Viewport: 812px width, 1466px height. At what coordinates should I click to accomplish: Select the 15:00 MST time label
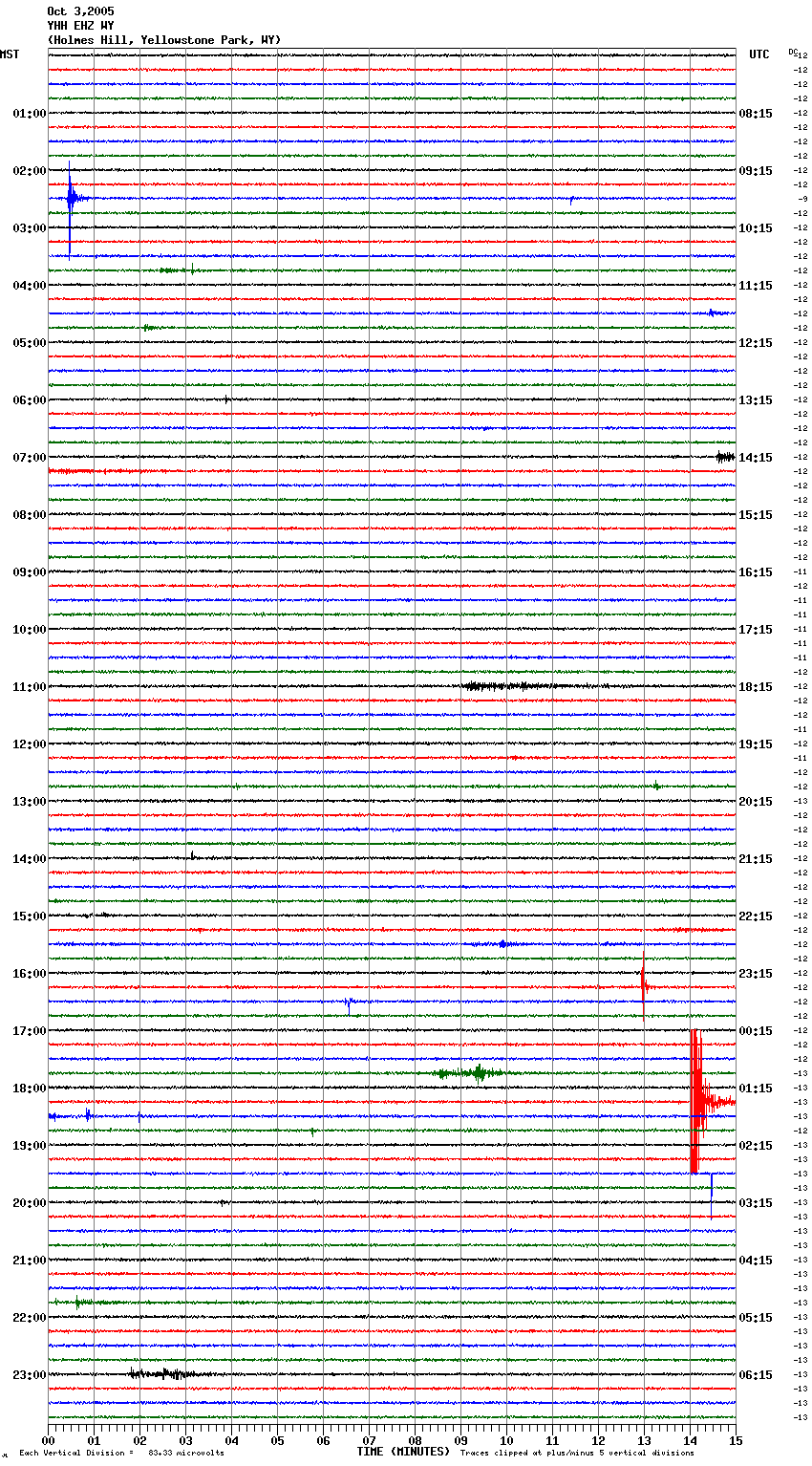point(30,916)
